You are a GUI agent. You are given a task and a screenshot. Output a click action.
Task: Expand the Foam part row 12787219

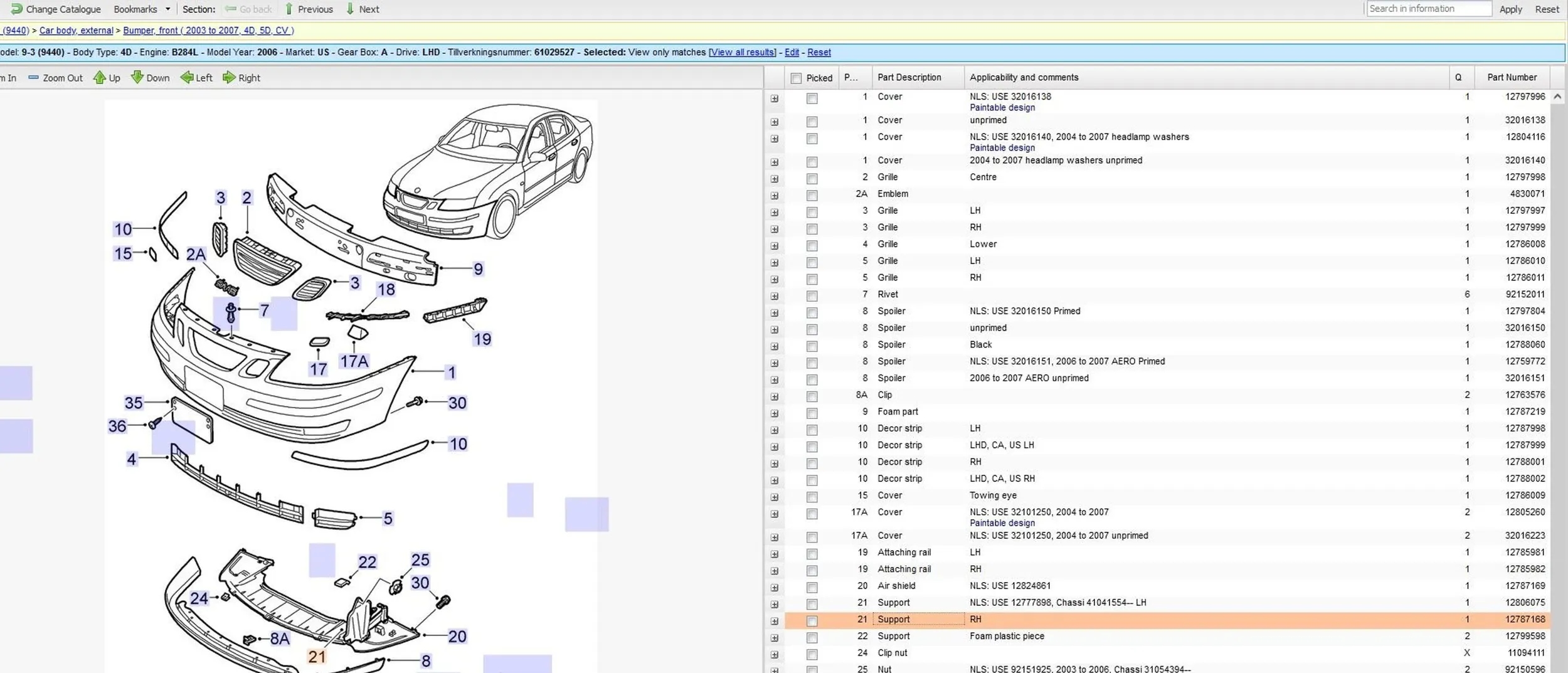(775, 413)
